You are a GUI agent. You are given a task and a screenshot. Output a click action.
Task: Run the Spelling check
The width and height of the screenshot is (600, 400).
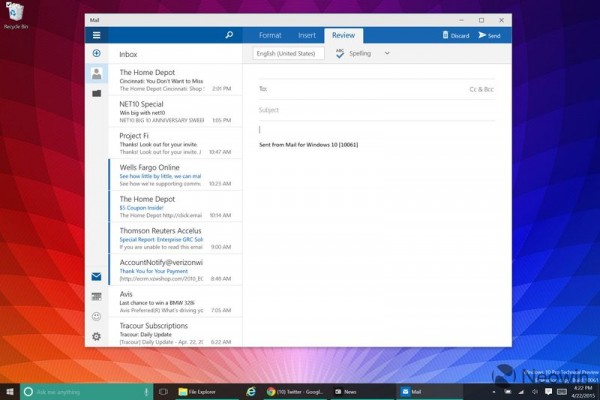[355, 53]
